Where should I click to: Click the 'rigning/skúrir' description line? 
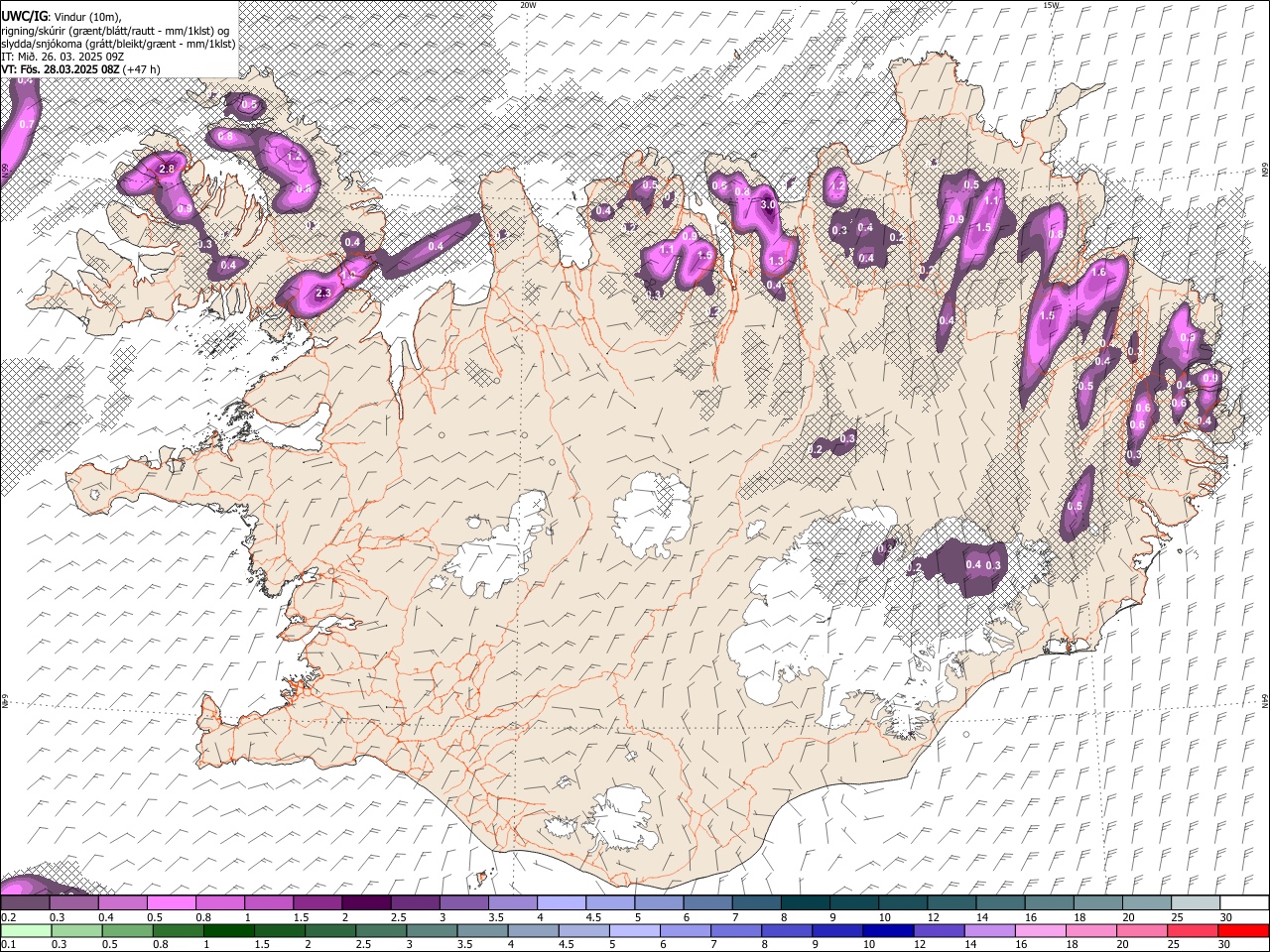114,30
